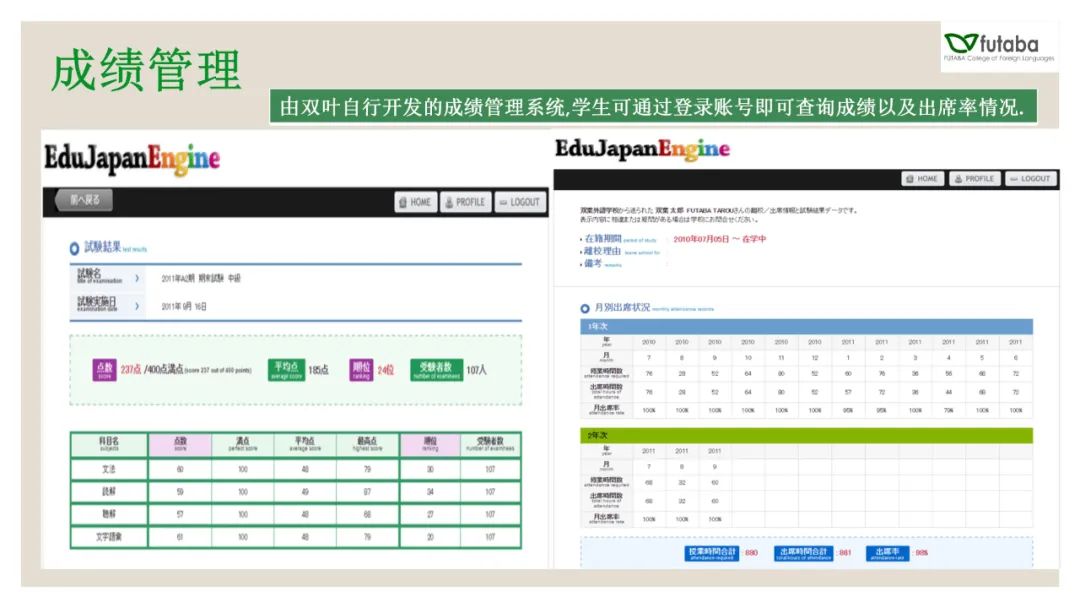Screen dimensions: 1080x608
Task: Click the EduJapanEngine logo on the test results page
Action: coord(131,158)
